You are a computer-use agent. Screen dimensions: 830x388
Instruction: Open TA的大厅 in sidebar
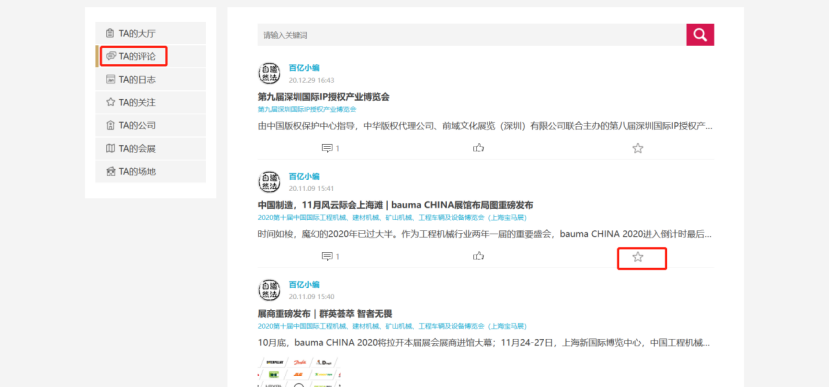(x=150, y=33)
